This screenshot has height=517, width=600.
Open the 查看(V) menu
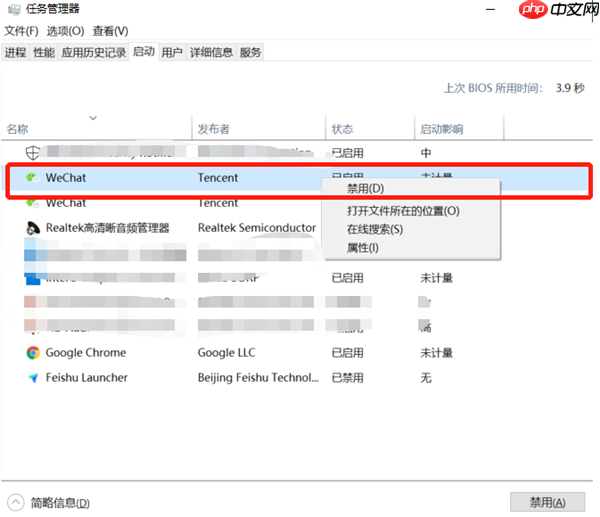[x=111, y=31]
